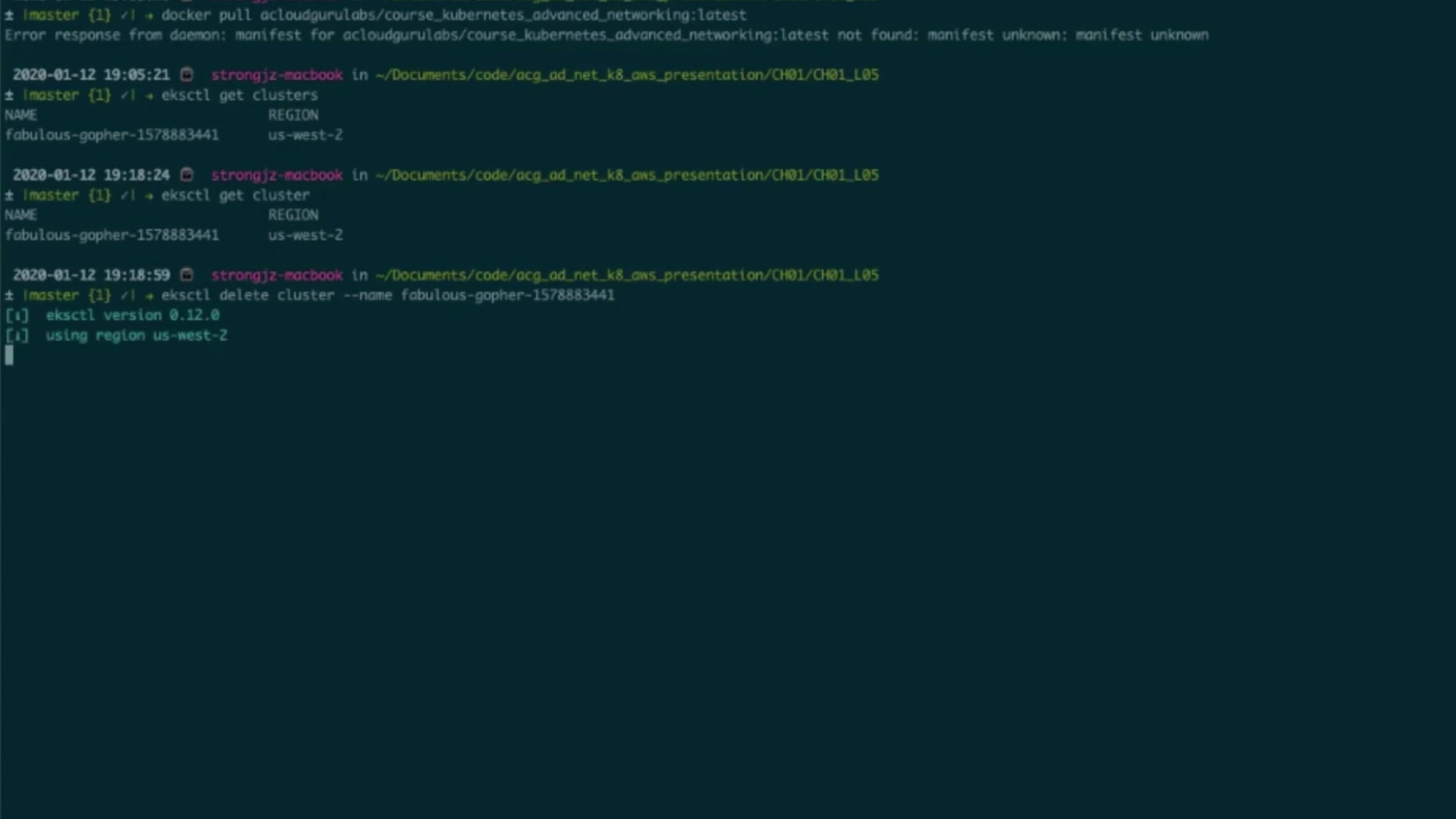Click the clock icon after the 19:05:21 timestamp

click(x=187, y=74)
